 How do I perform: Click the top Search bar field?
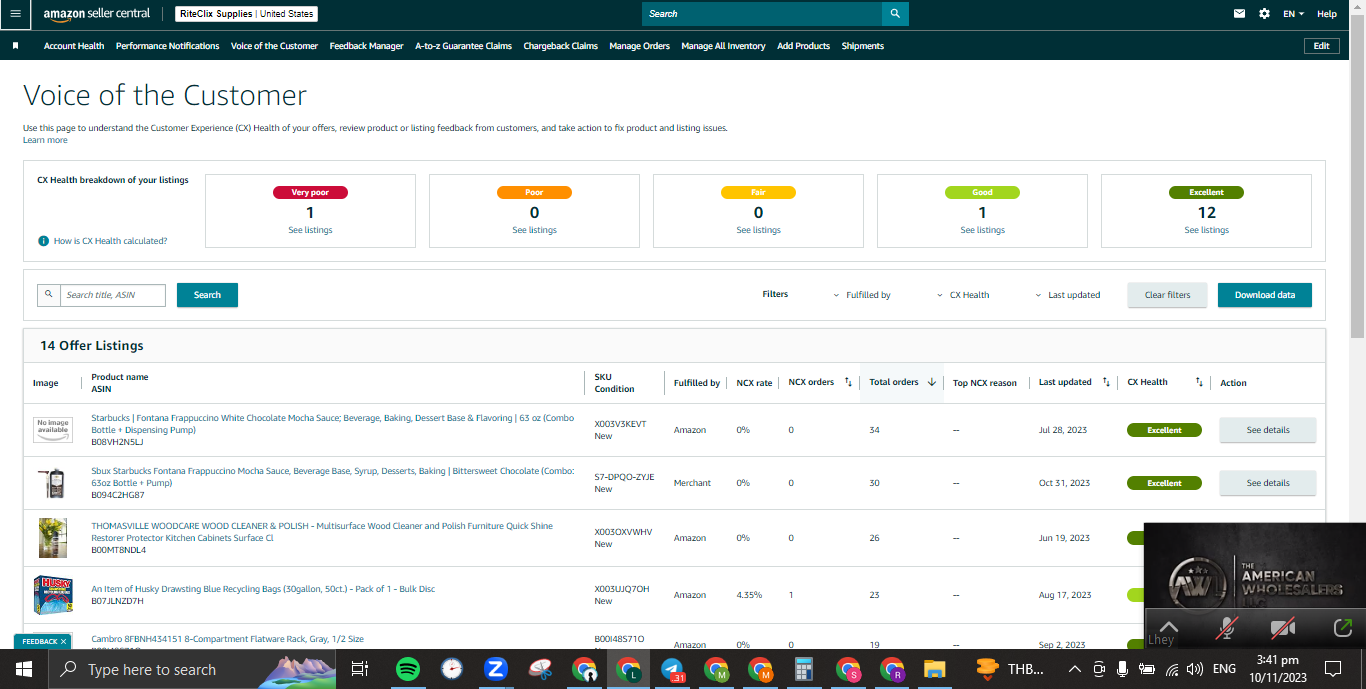coord(762,14)
